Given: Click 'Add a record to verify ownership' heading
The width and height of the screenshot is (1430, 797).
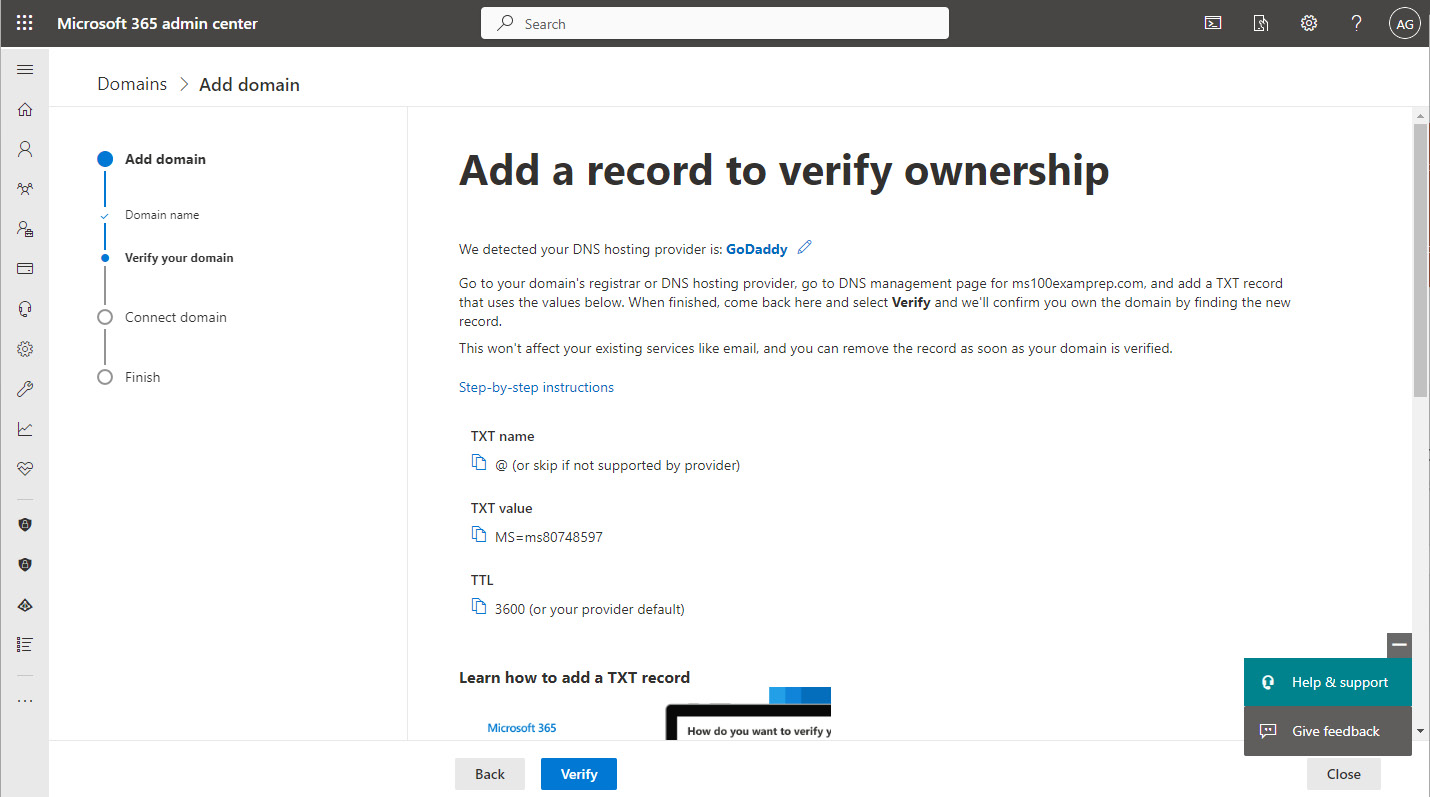Looking at the screenshot, I should (x=784, y=171).
